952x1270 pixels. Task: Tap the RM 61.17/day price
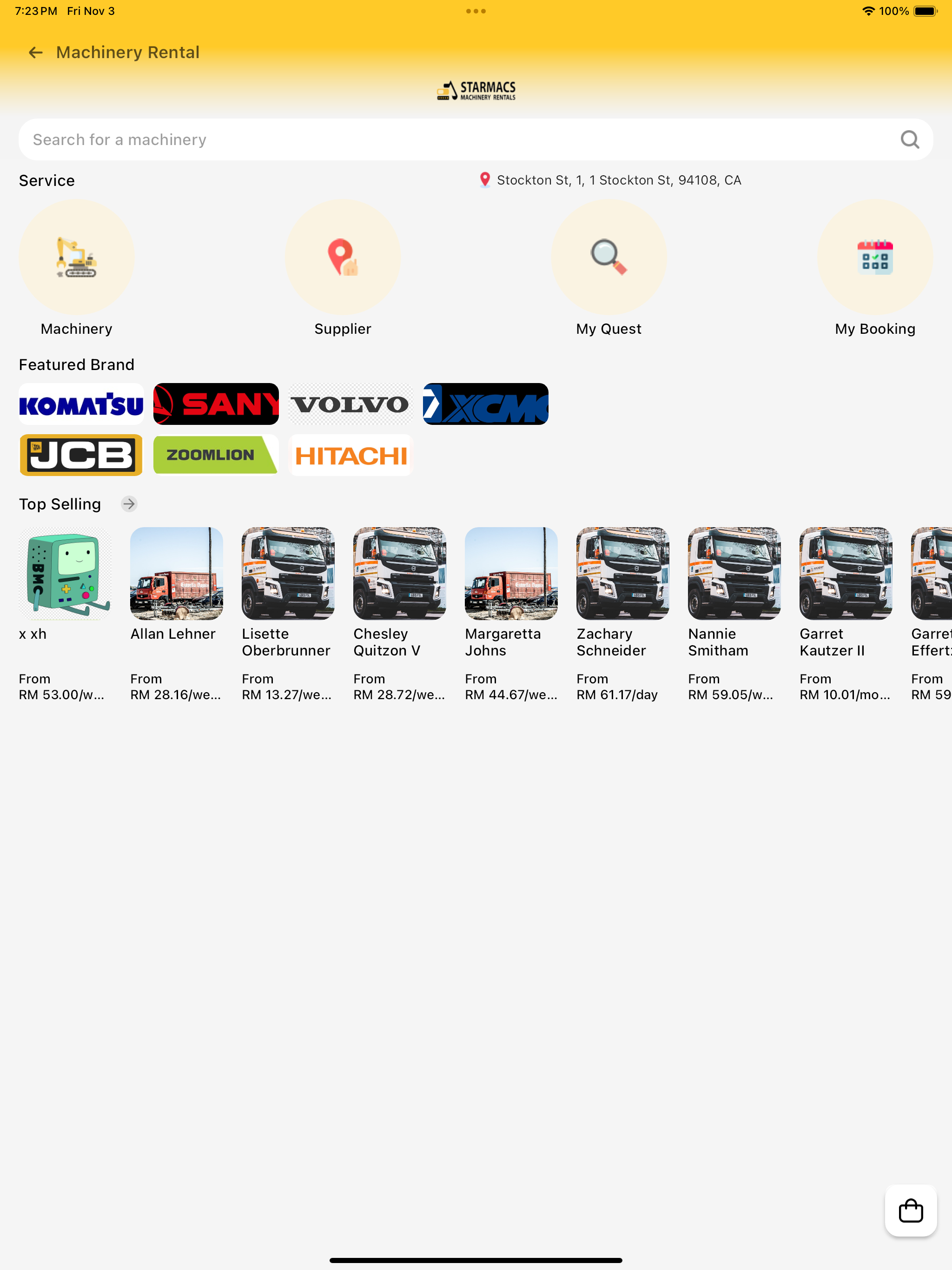[617, 695]
